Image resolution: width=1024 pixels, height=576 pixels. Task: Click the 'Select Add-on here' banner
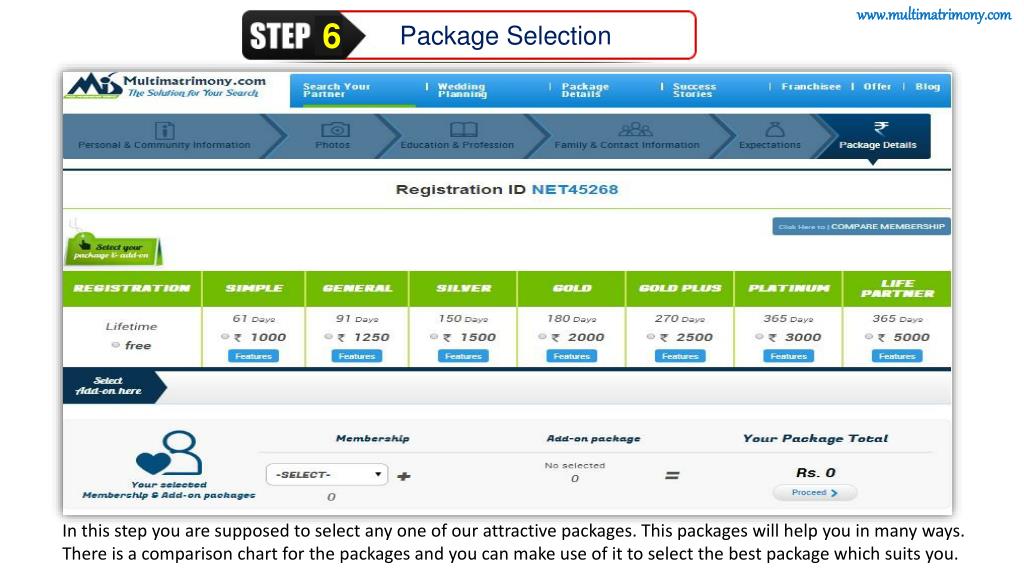[x=114, y=386]
